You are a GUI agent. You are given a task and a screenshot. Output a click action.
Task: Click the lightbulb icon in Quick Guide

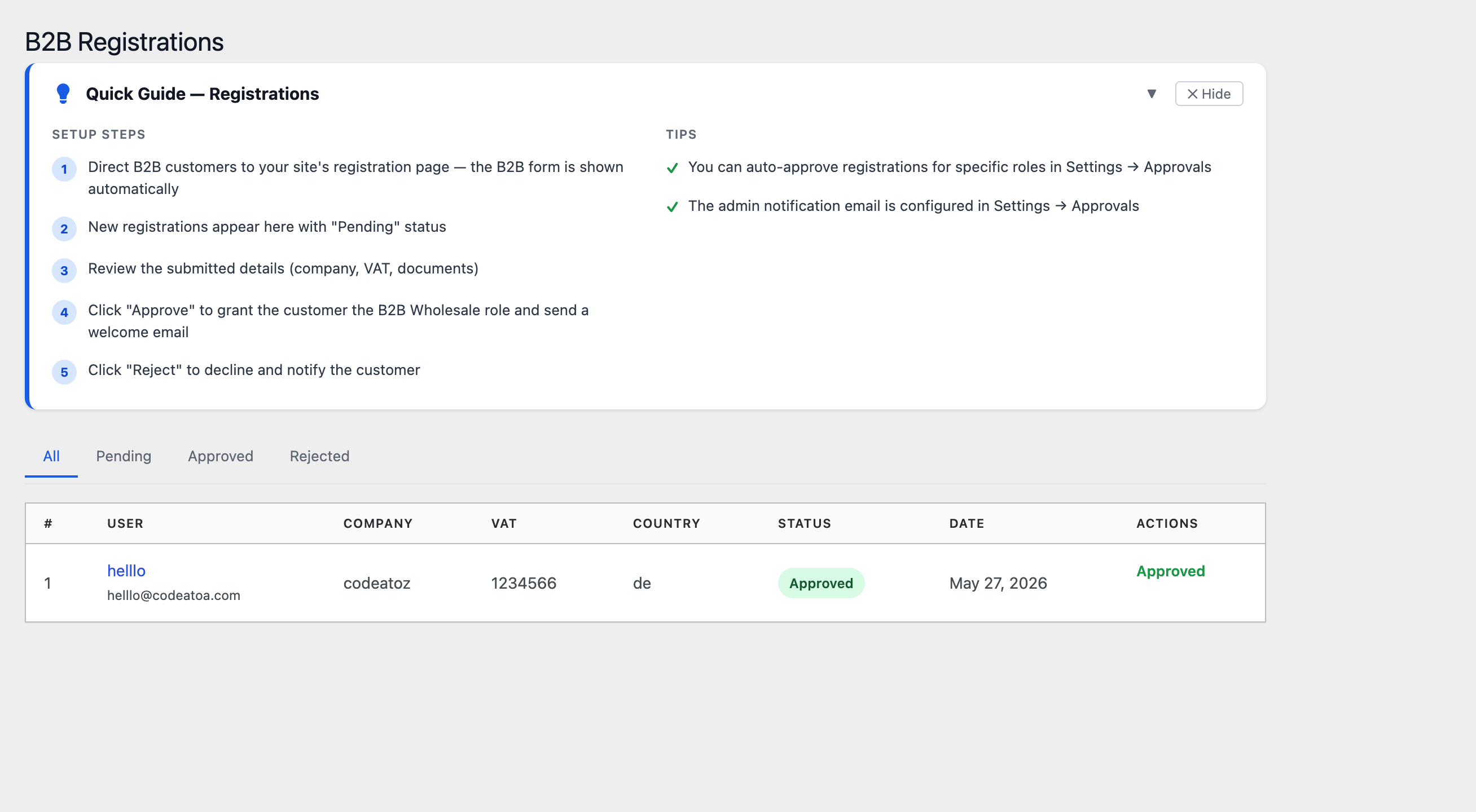click(x=64, y=94)
